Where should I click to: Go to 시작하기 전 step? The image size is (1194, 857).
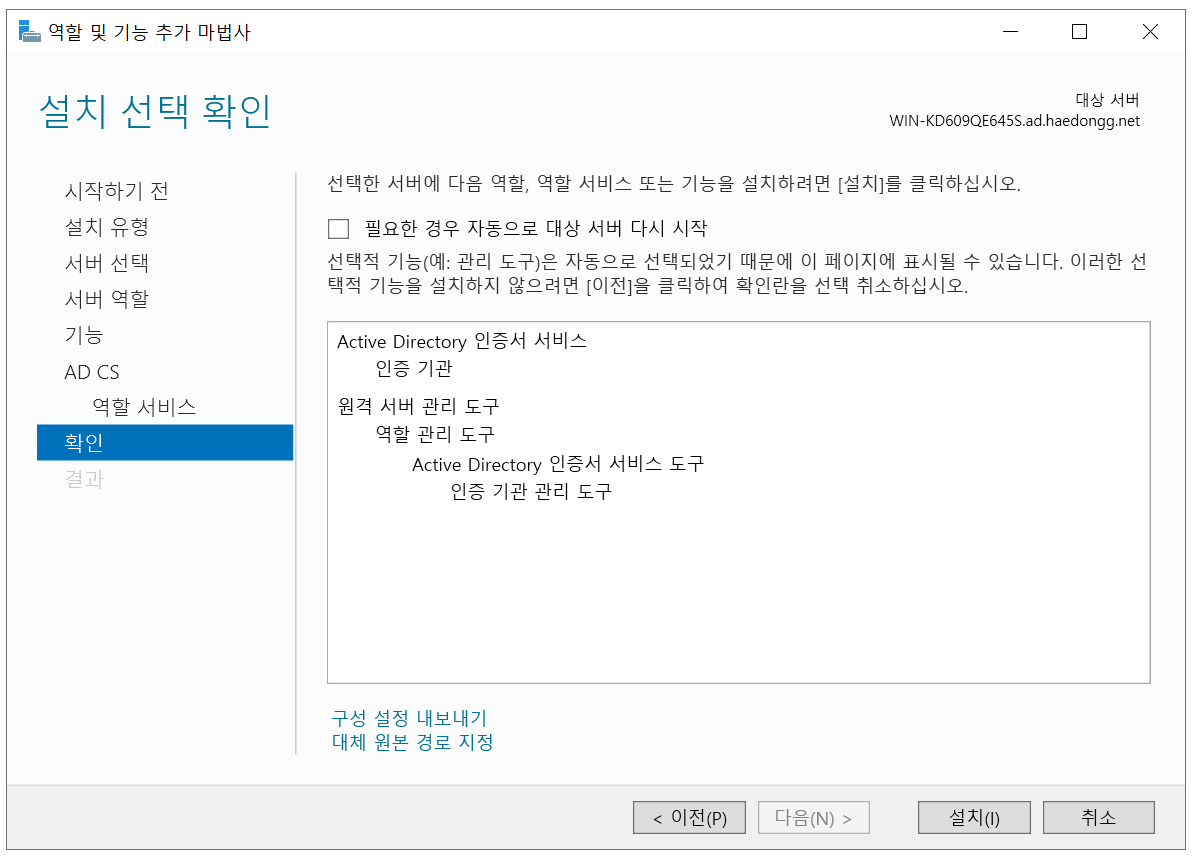(x=117, y=190)
